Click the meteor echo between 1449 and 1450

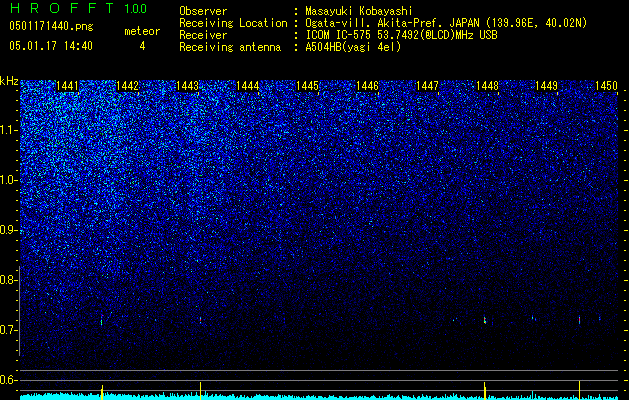[x=579, y=319]
